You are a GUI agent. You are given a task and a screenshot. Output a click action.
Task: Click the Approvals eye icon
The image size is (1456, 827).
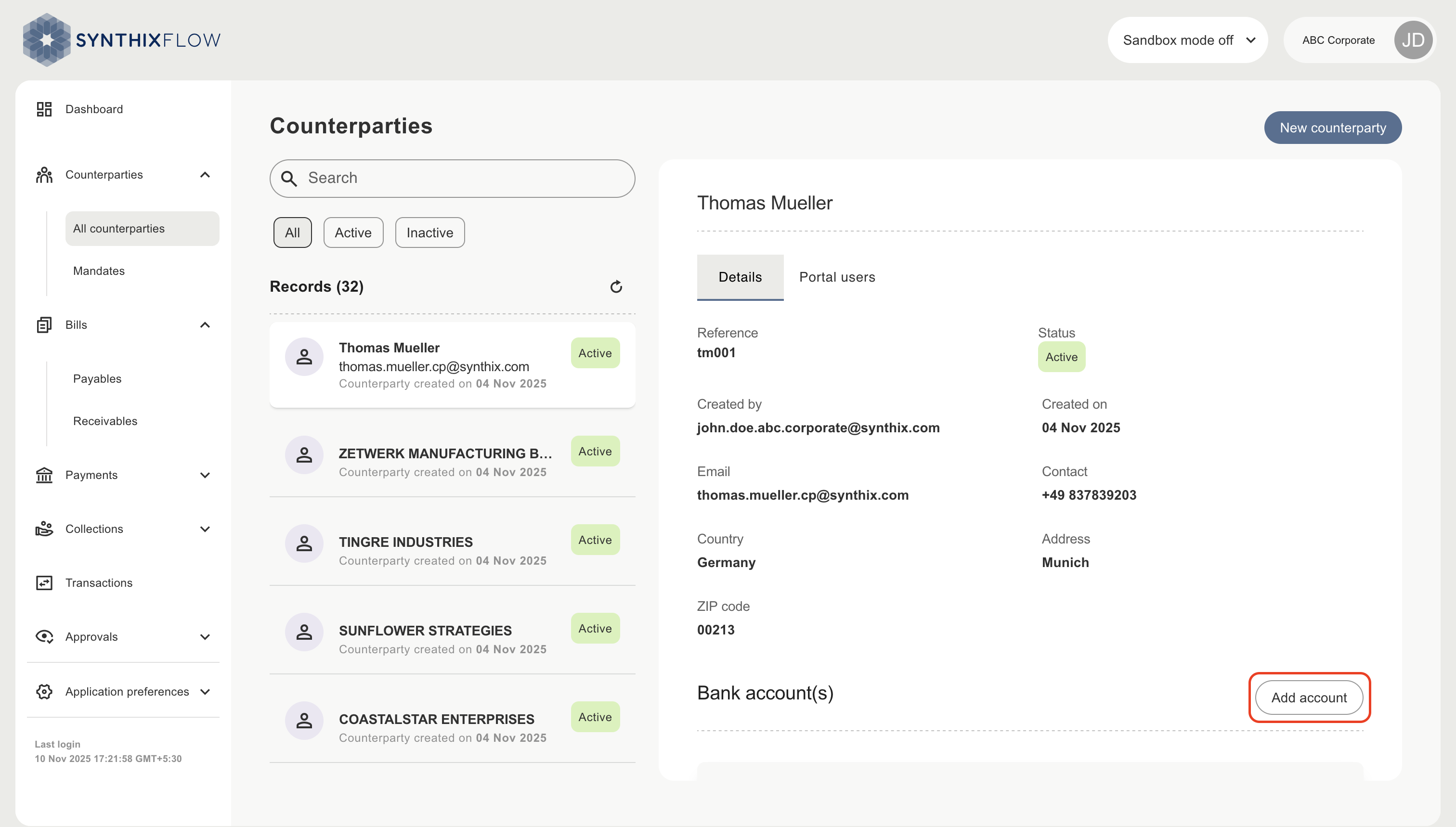click(44, 637)
